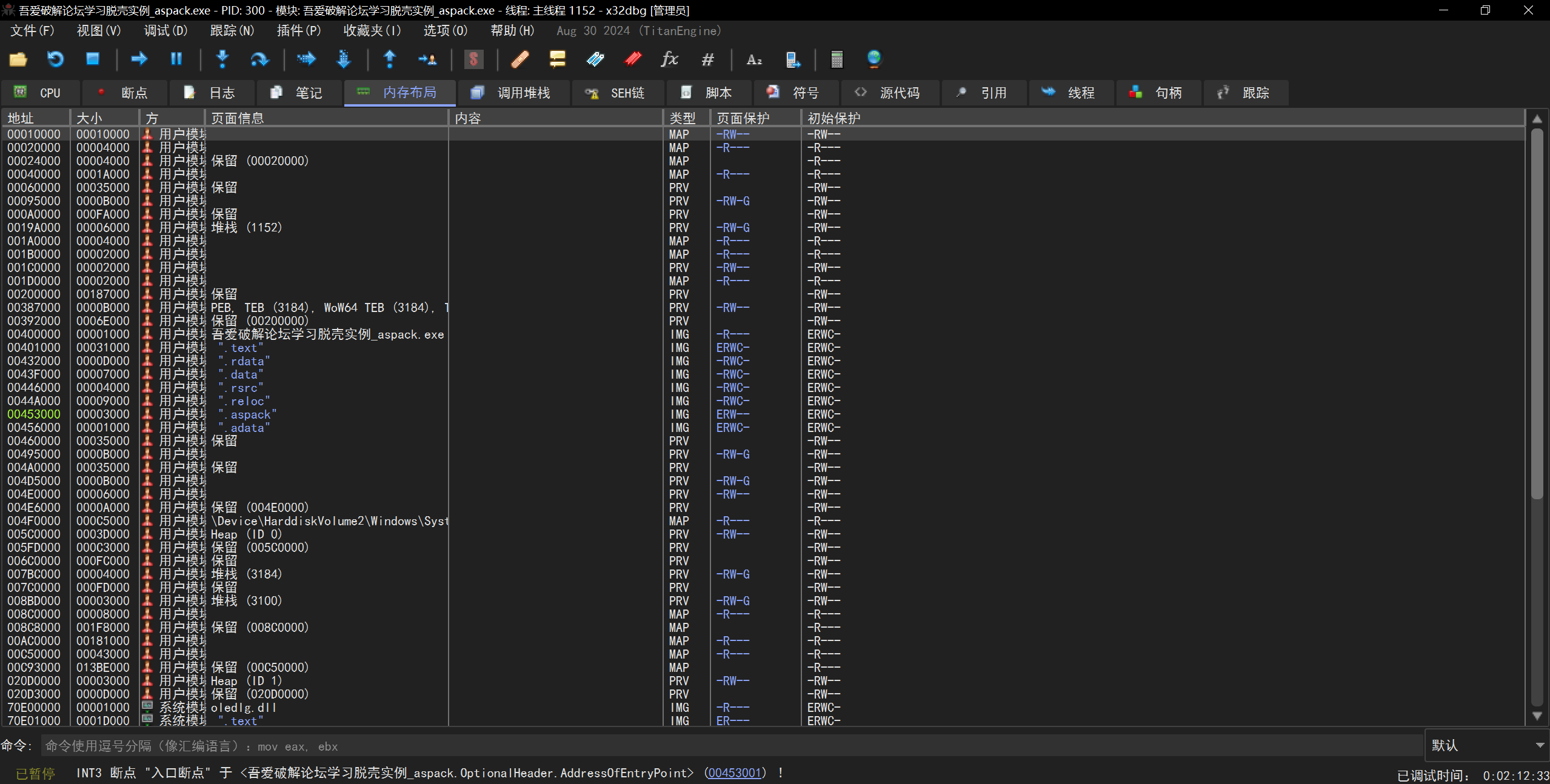Image resolution: width=1550 pixels, height=784 pixels.
Task: Open the 调试(D) debug menu
Action: pos(165,30)
